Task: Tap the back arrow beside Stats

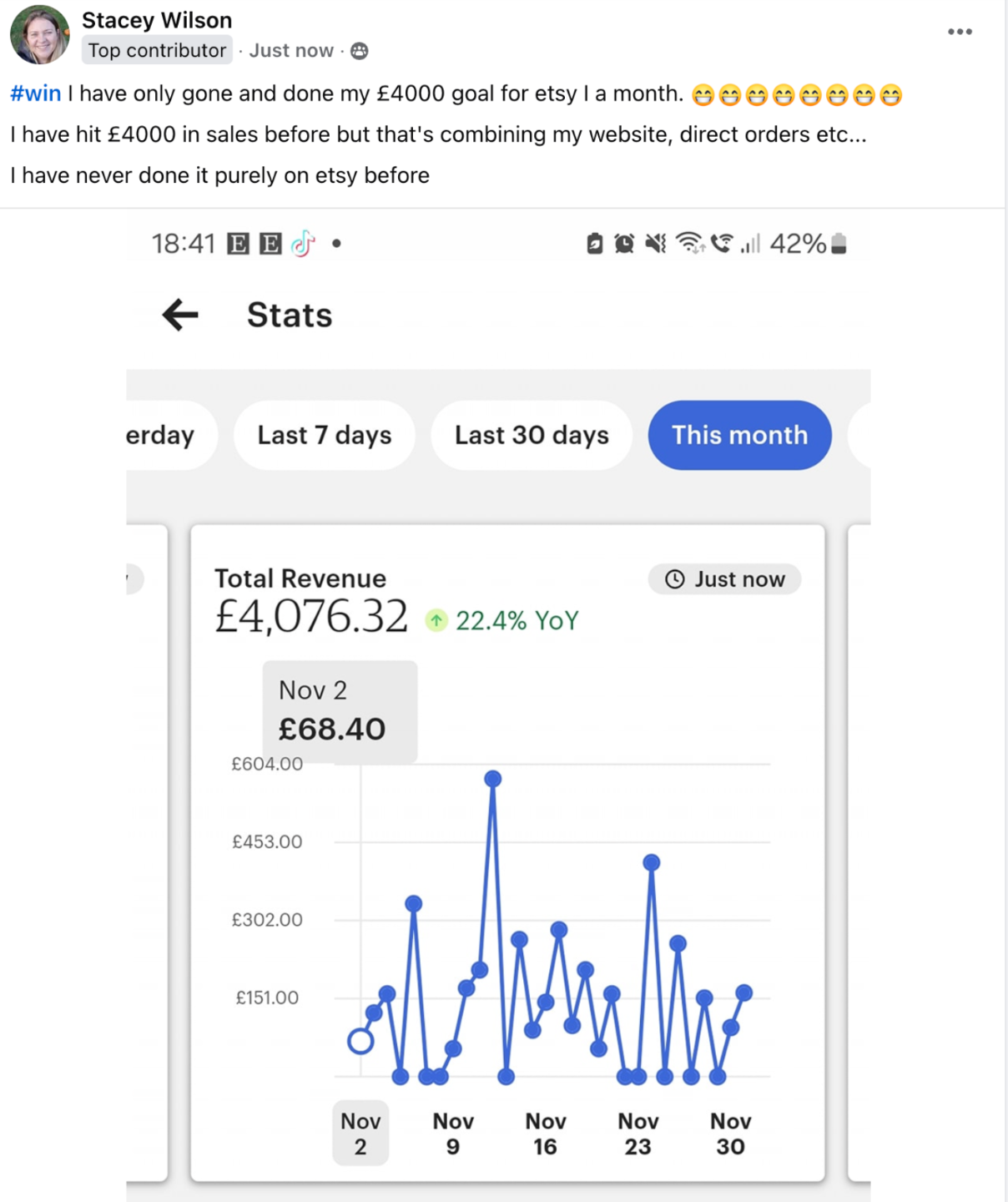Action: click(x=180, y=316)
